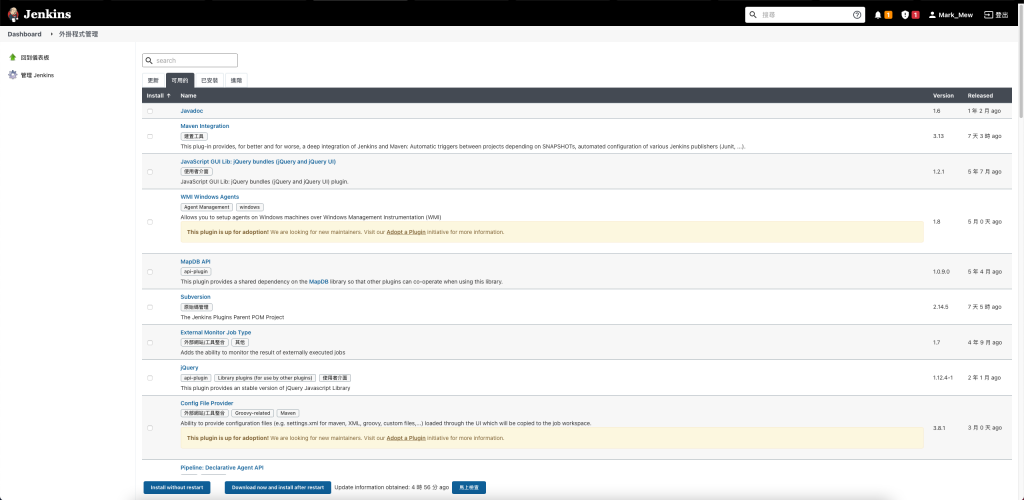
Task: Open Pipeline: Declarative Agent API link
Action: (222, 468)
